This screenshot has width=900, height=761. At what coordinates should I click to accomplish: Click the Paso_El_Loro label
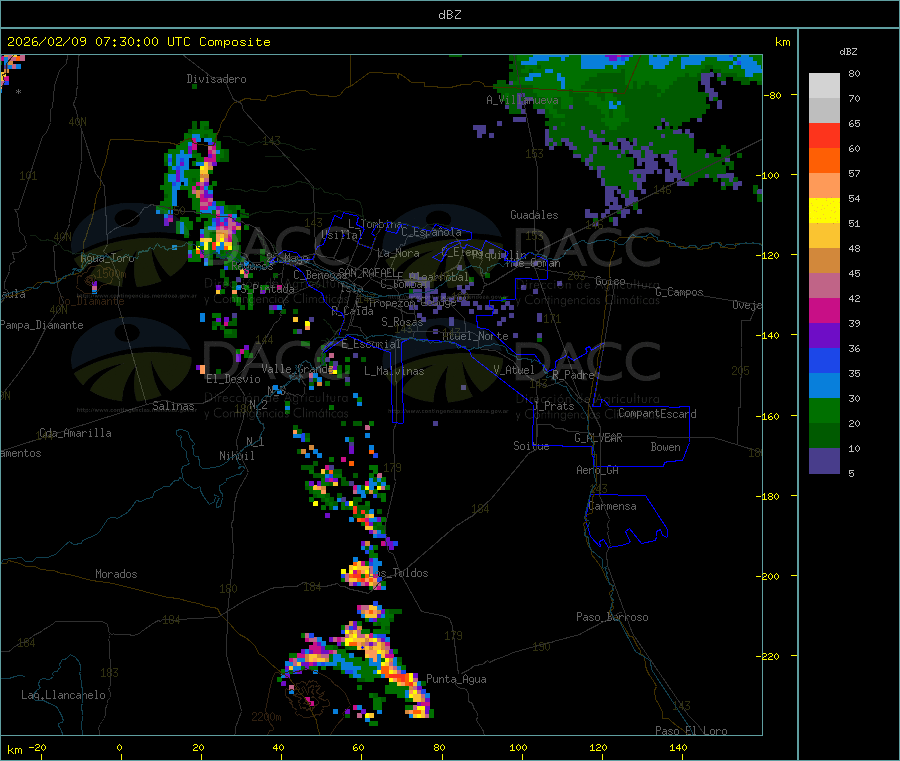pos(691,731)
